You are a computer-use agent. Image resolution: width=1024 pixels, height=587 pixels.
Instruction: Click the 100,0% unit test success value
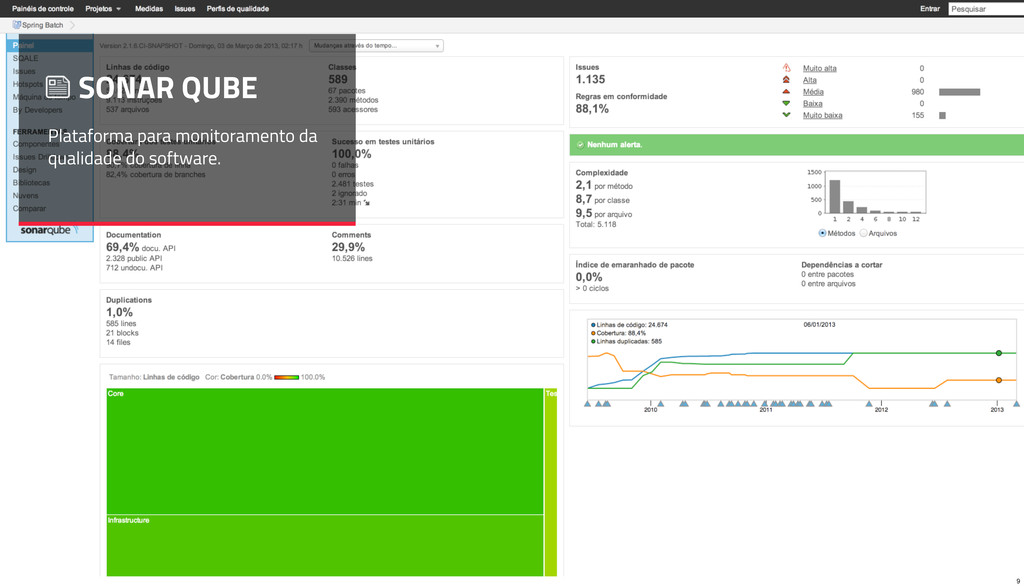coord(351,153)
